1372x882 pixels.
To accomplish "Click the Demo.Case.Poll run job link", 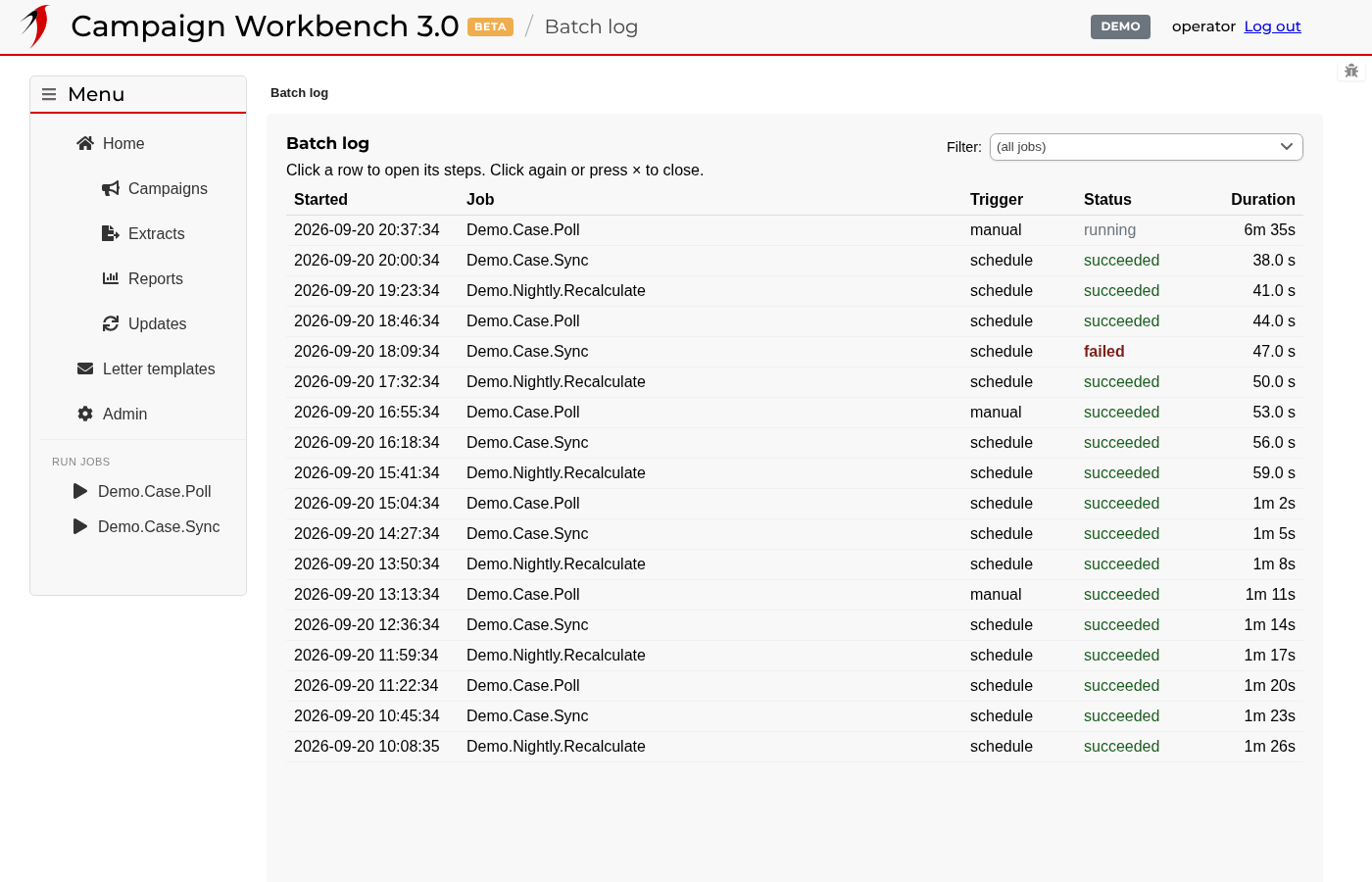I will click(155, 491).
